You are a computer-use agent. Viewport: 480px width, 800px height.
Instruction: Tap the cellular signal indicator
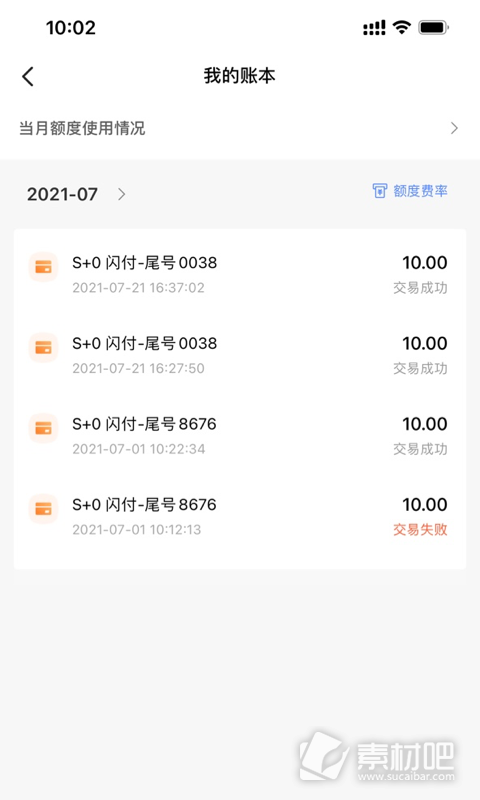[x=374, y=28]
